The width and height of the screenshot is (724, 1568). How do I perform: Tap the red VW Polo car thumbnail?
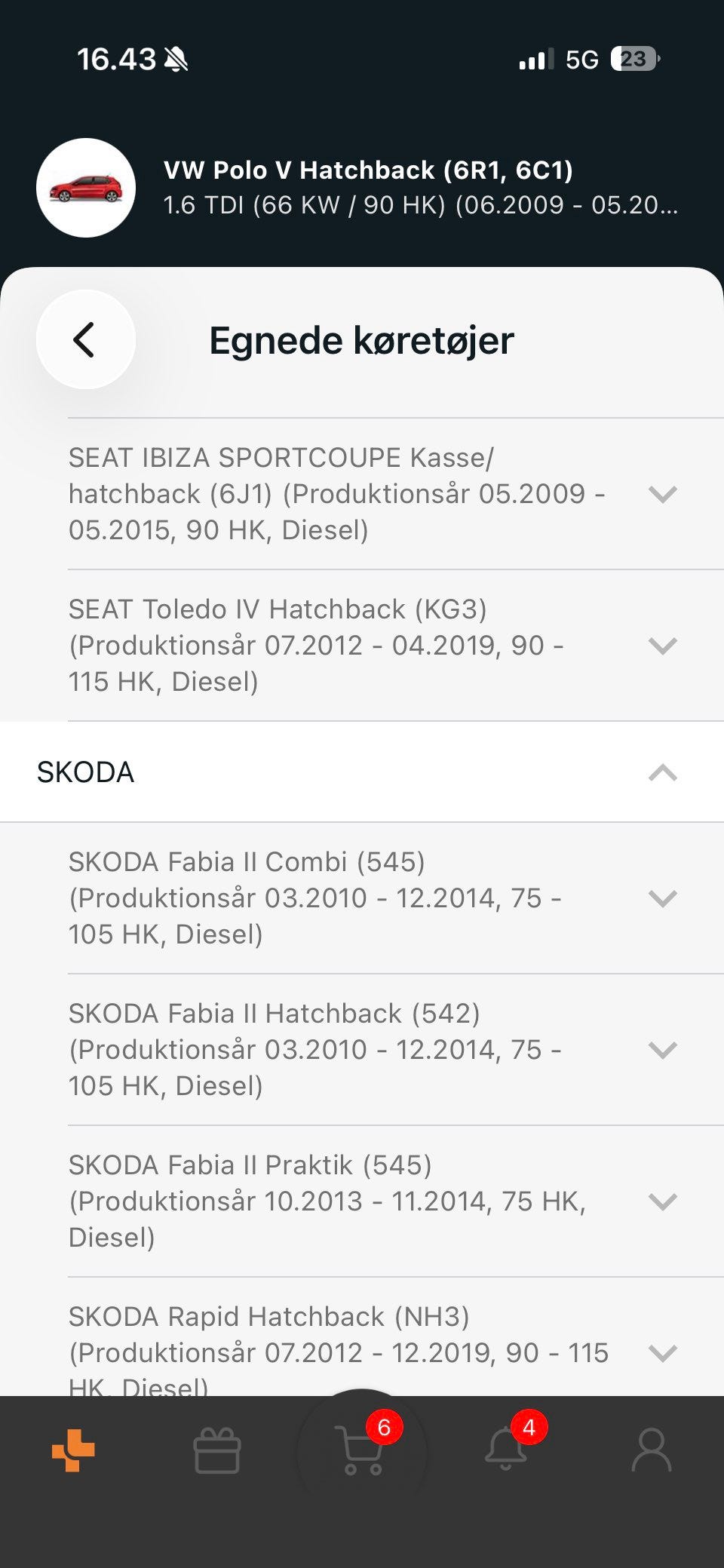tap(86, 188)
